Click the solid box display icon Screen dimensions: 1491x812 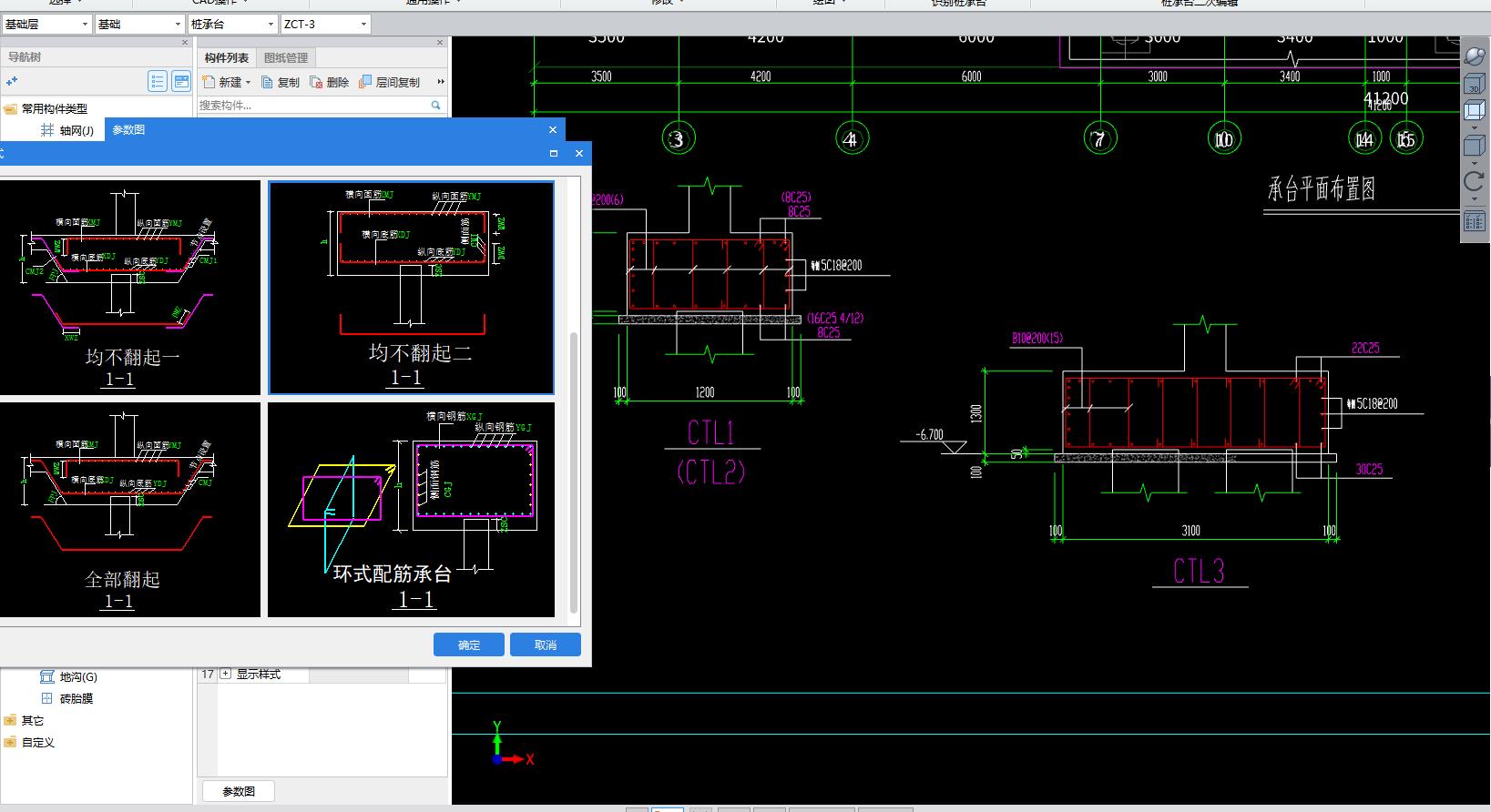pos(1474,146)
